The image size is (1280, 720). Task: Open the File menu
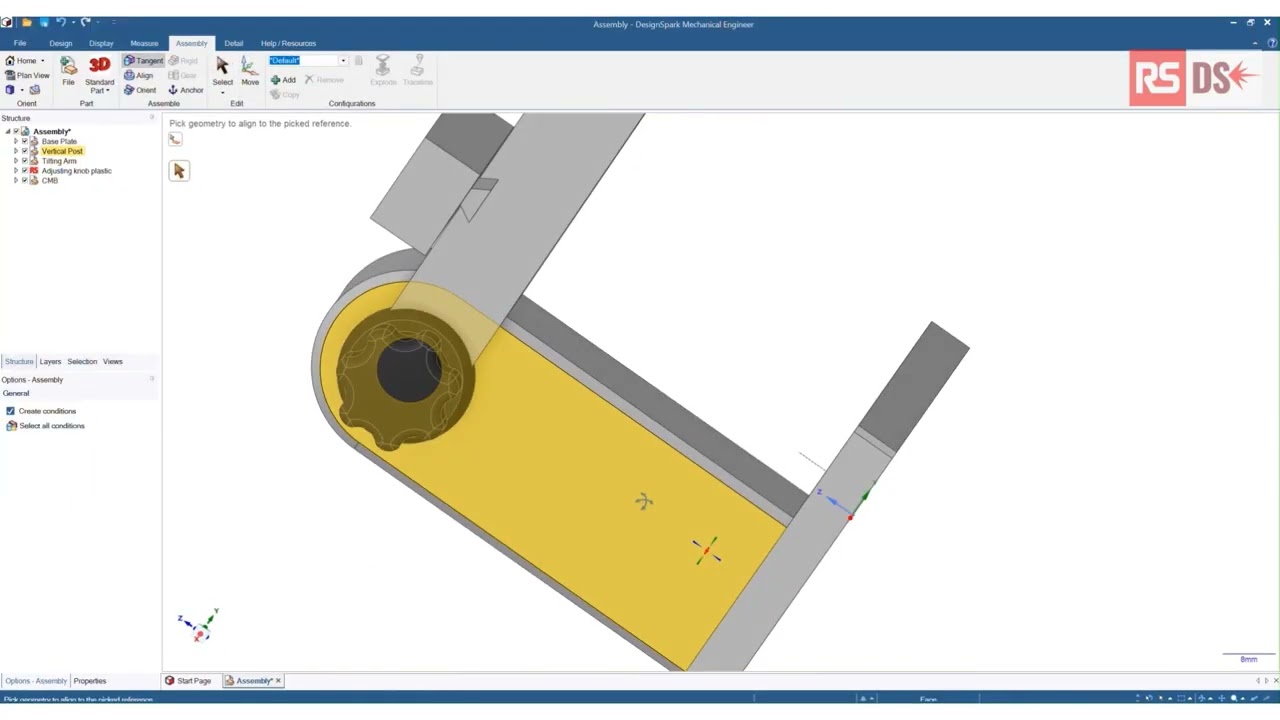(20, 43)
